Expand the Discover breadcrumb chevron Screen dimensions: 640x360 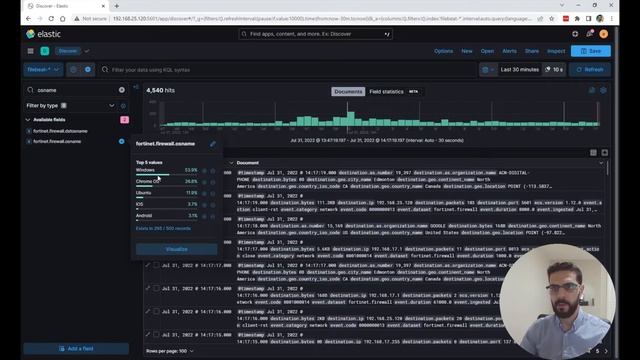pyautogui.click(x=87, y=51)
